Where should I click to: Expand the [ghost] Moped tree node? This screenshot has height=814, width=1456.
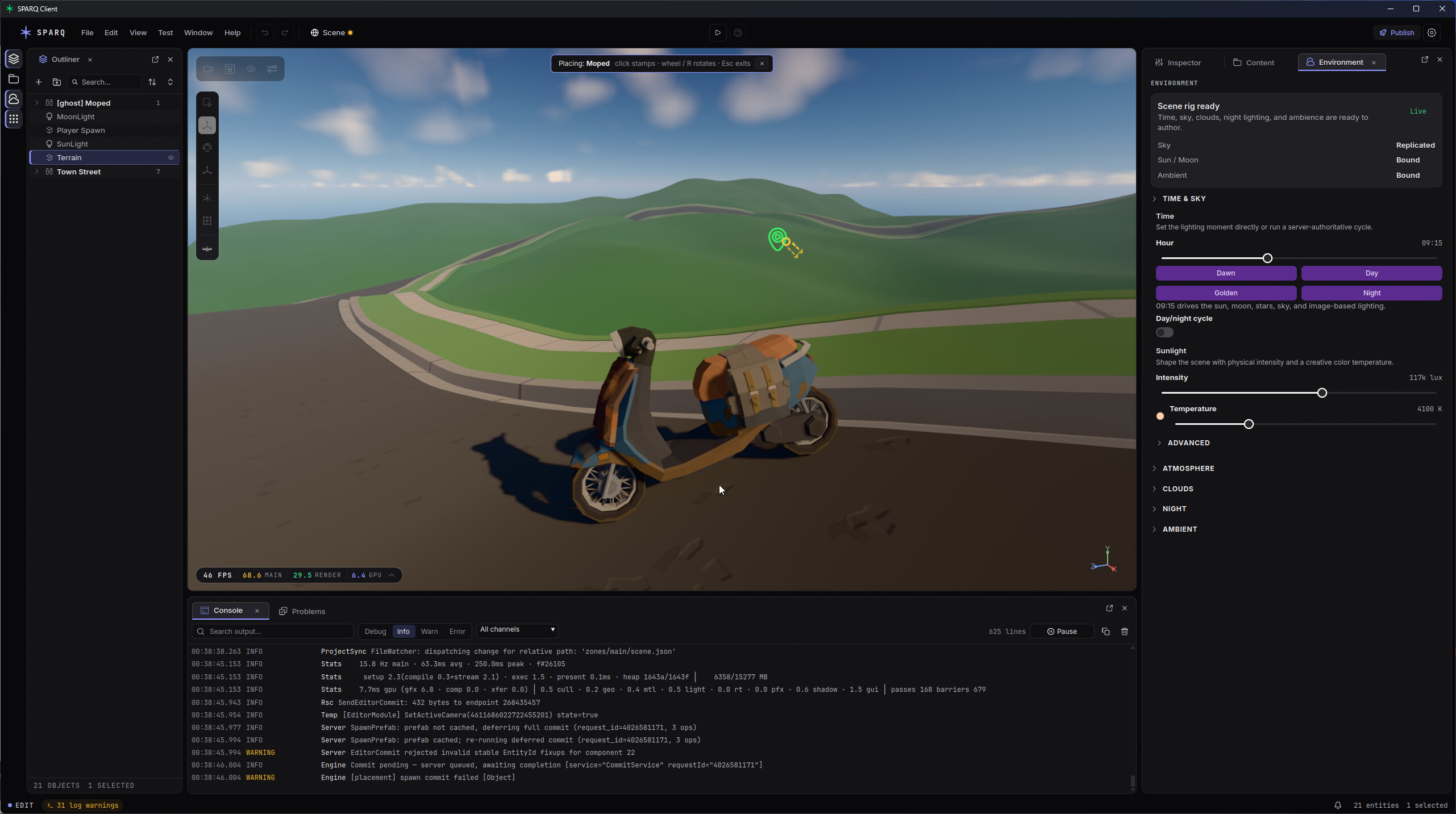(37, 103)
